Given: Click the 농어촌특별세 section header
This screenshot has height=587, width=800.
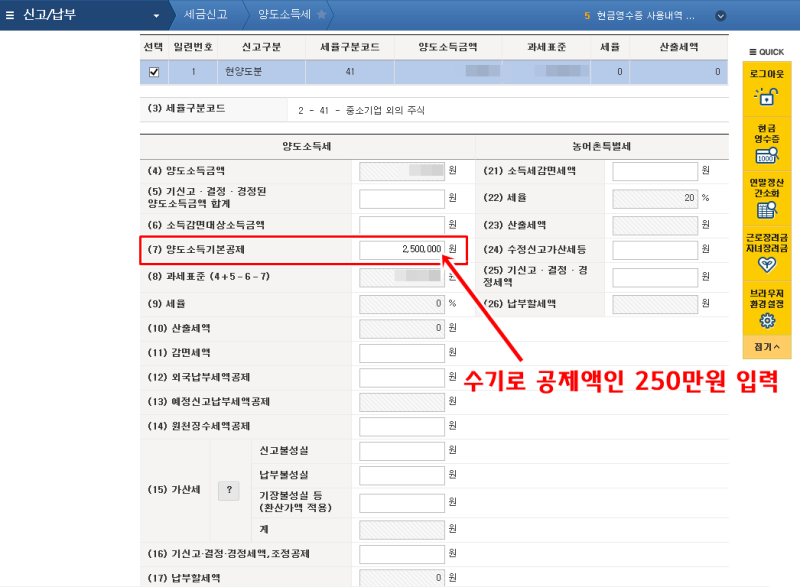Looking at the screenshot, I should pyautogui.click(x=602, y=147).
